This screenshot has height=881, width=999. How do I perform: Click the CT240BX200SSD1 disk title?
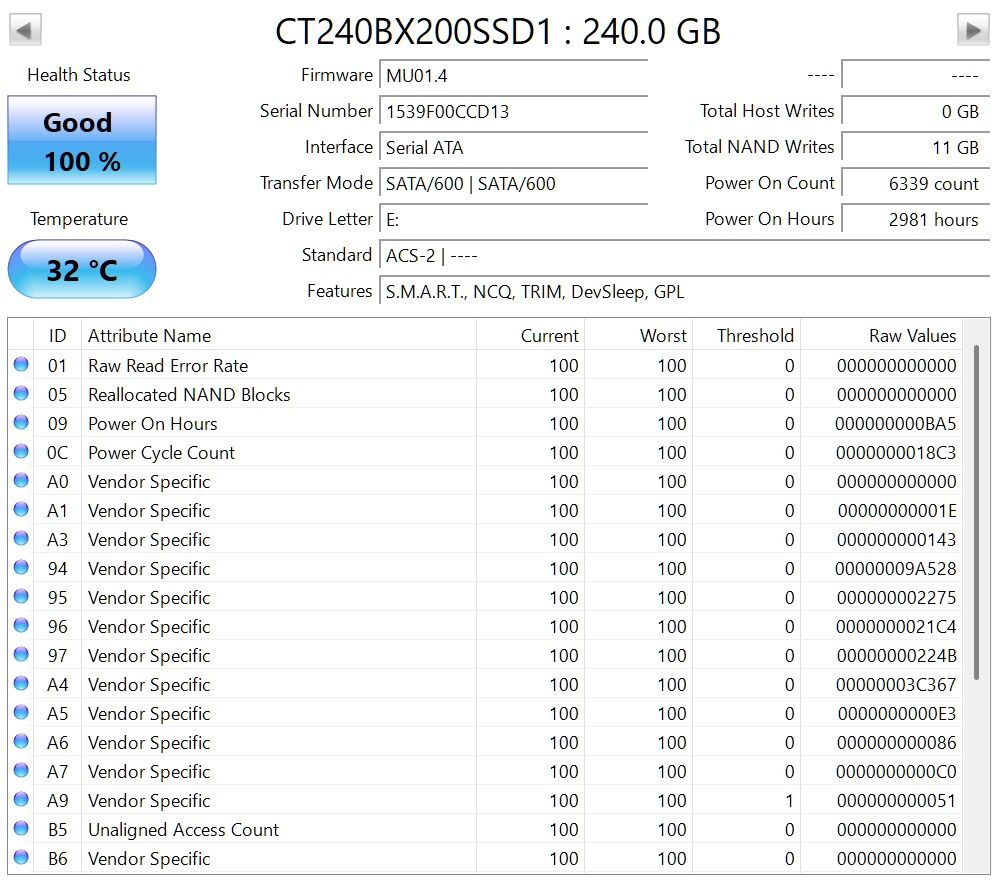pyautogui.click(x=498, y=32)
